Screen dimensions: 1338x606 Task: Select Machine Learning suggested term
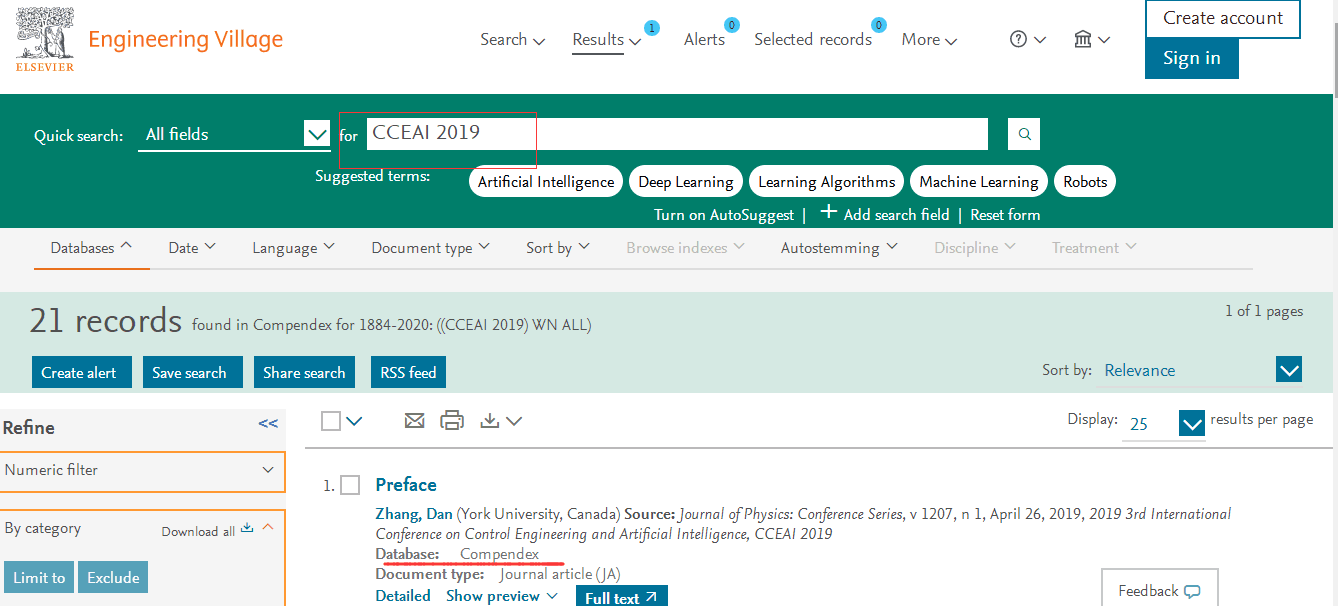click(x=978, y=181)
